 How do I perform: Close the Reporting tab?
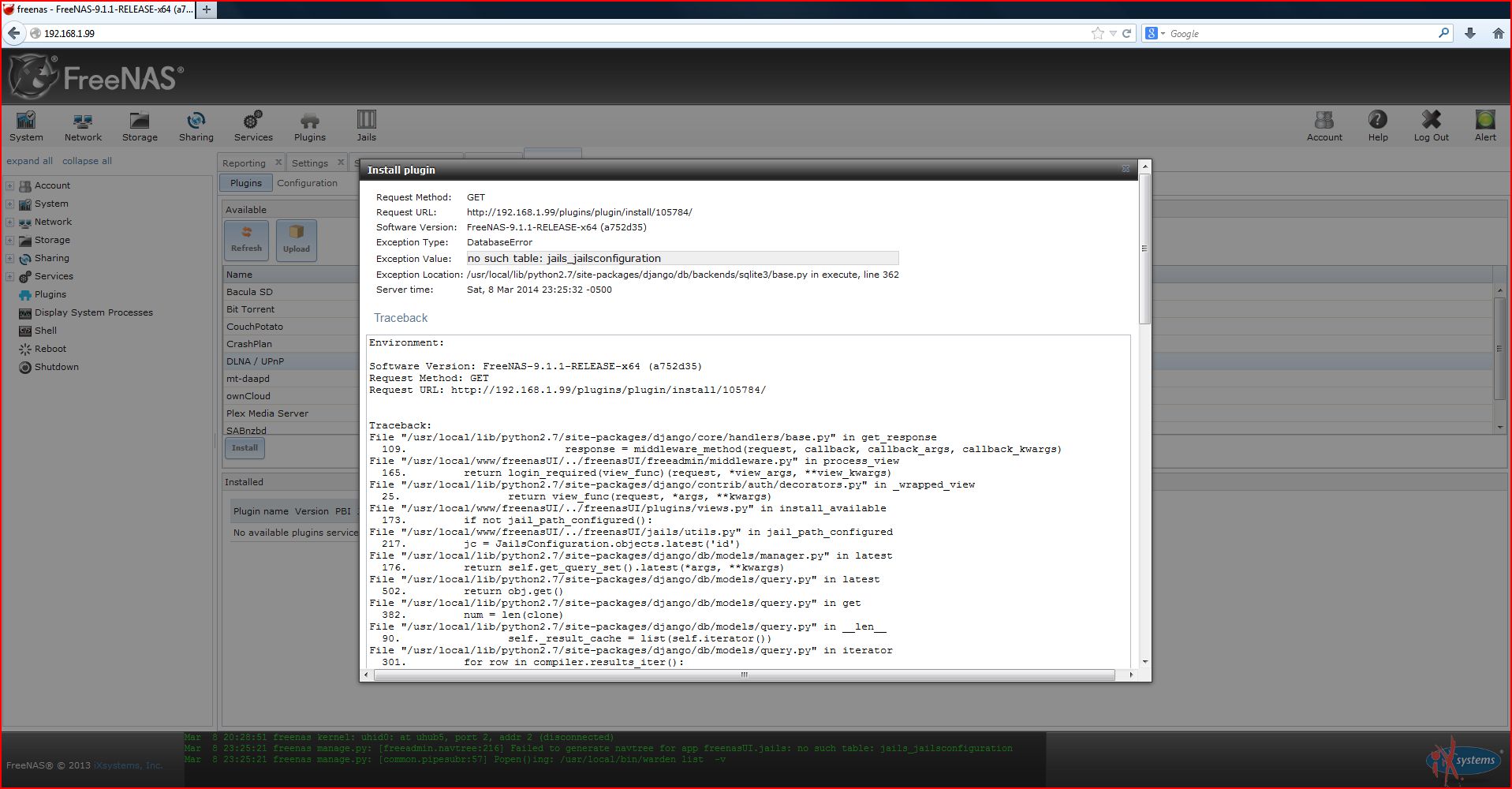pyautogui.click(x=278, y=163)
